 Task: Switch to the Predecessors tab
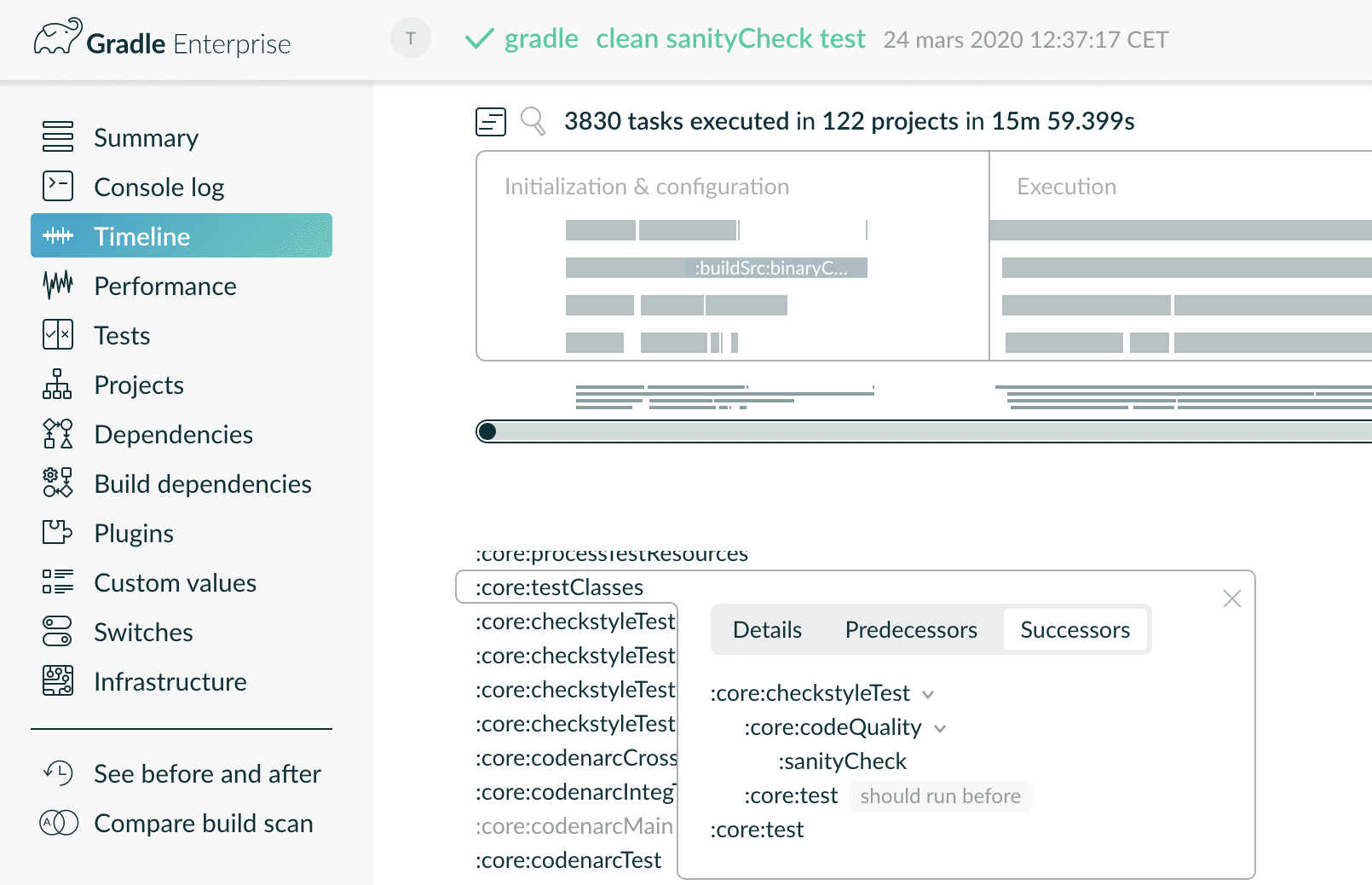(x=911, y=629)
